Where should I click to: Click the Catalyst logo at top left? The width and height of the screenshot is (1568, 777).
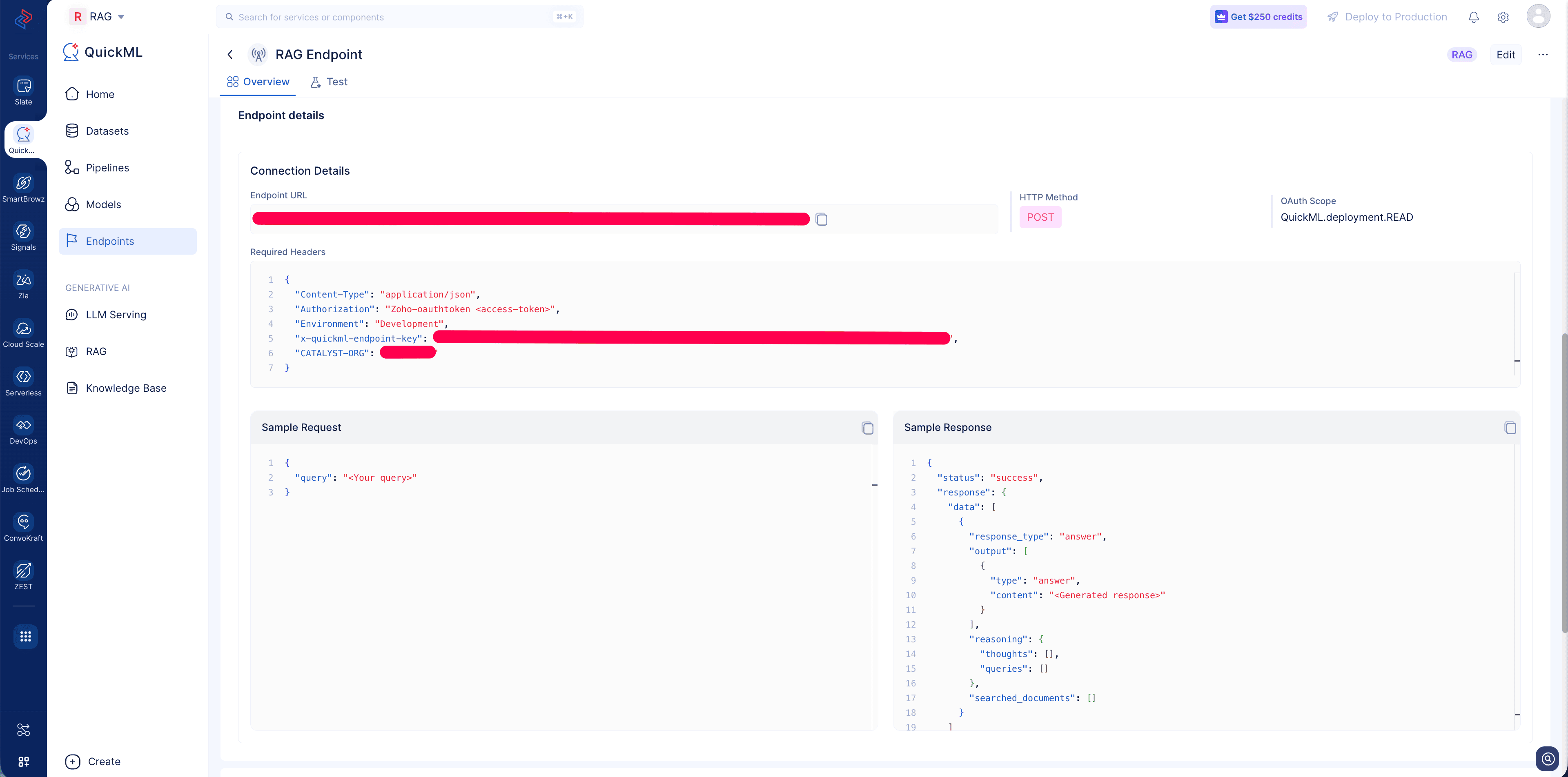(23, 19)
